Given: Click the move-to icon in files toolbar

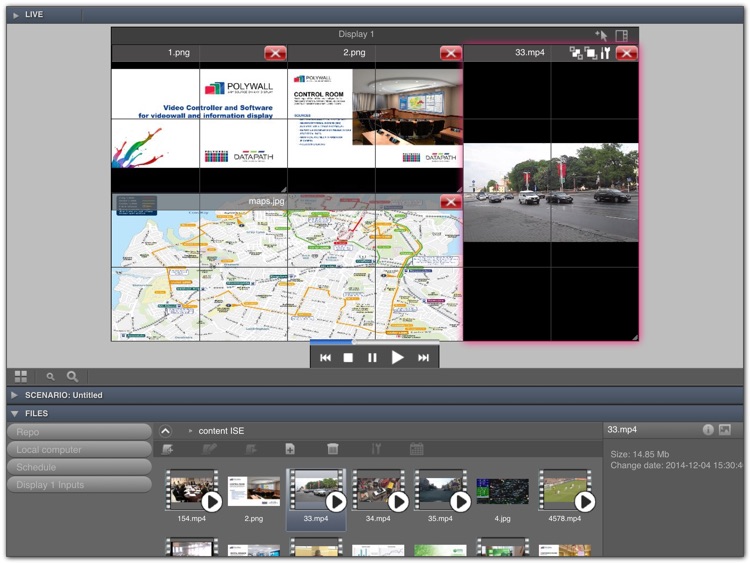Looking at the screenshot, I should [251, 449].
